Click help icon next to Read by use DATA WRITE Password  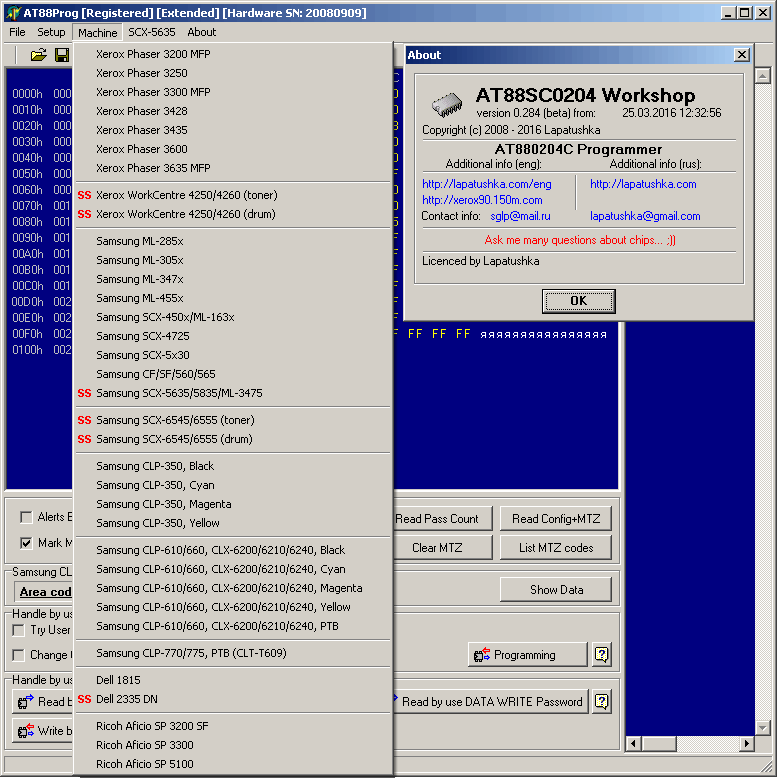tap(601, 701)
